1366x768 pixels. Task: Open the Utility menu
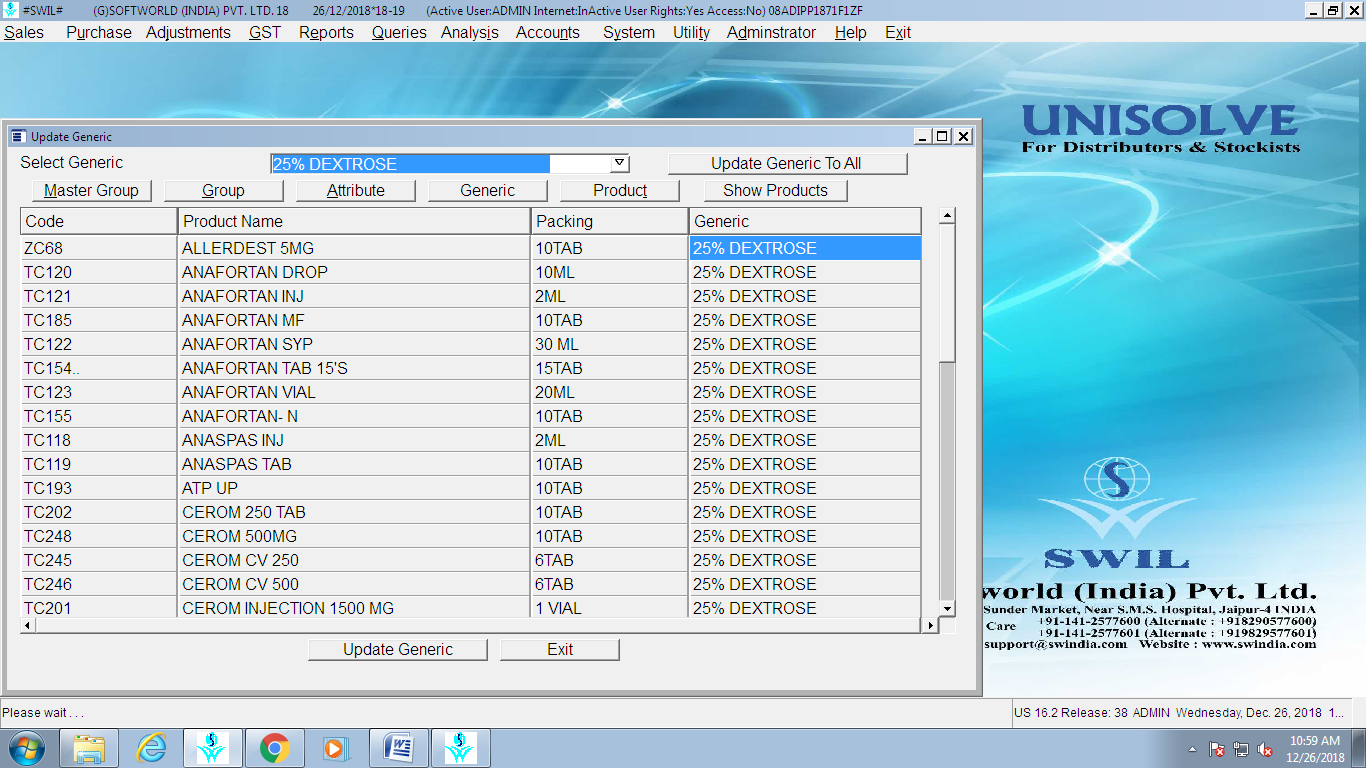(691, 32)
